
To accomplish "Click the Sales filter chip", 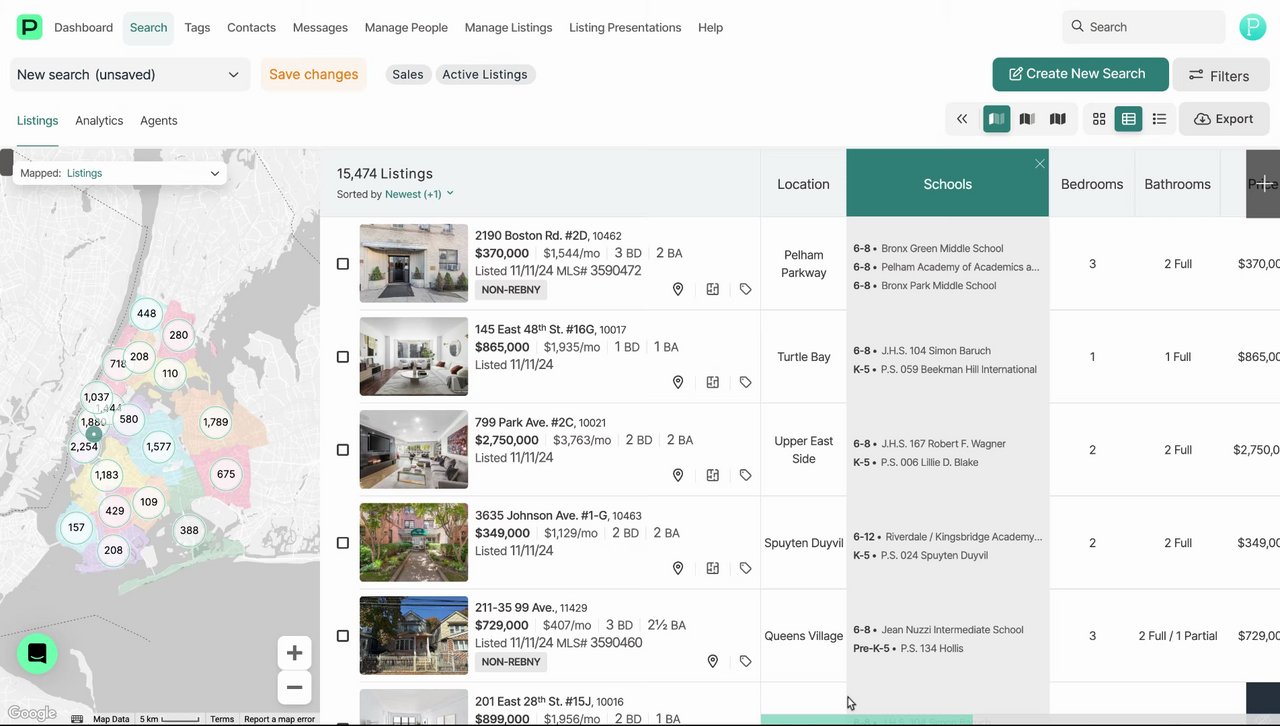I will coord(407,74).
